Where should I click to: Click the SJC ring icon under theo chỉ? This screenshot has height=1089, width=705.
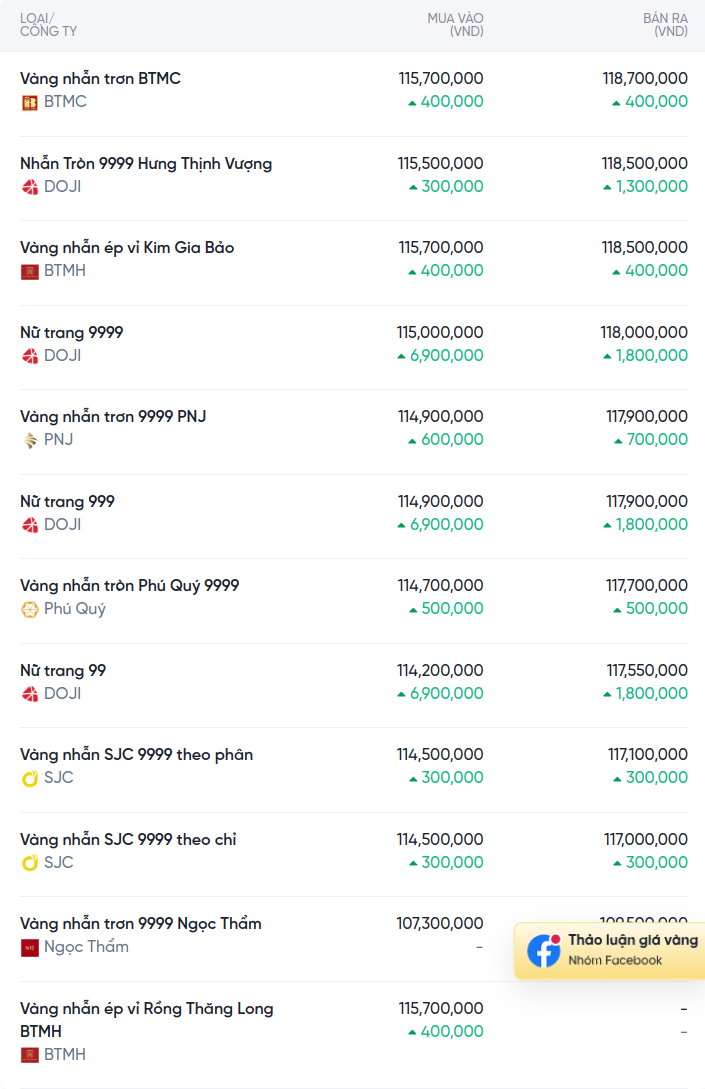tap(30, 863)
